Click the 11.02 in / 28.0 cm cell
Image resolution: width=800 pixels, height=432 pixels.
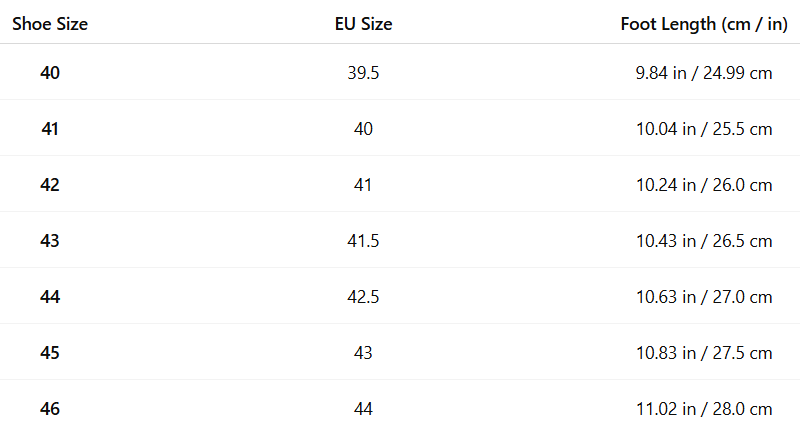pos(704,409)
